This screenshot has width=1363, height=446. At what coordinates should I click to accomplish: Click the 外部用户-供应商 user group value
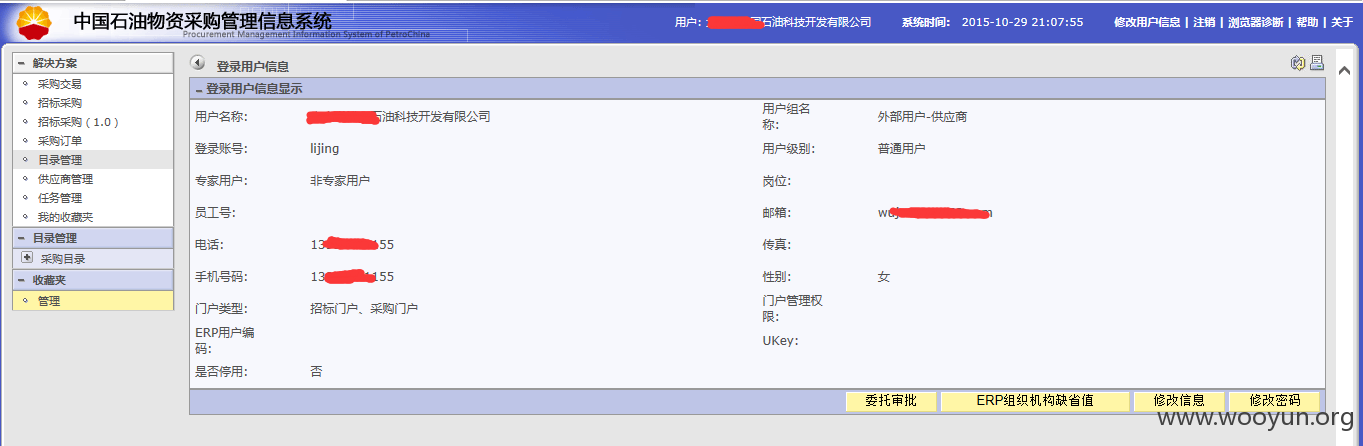click(922, 117)
